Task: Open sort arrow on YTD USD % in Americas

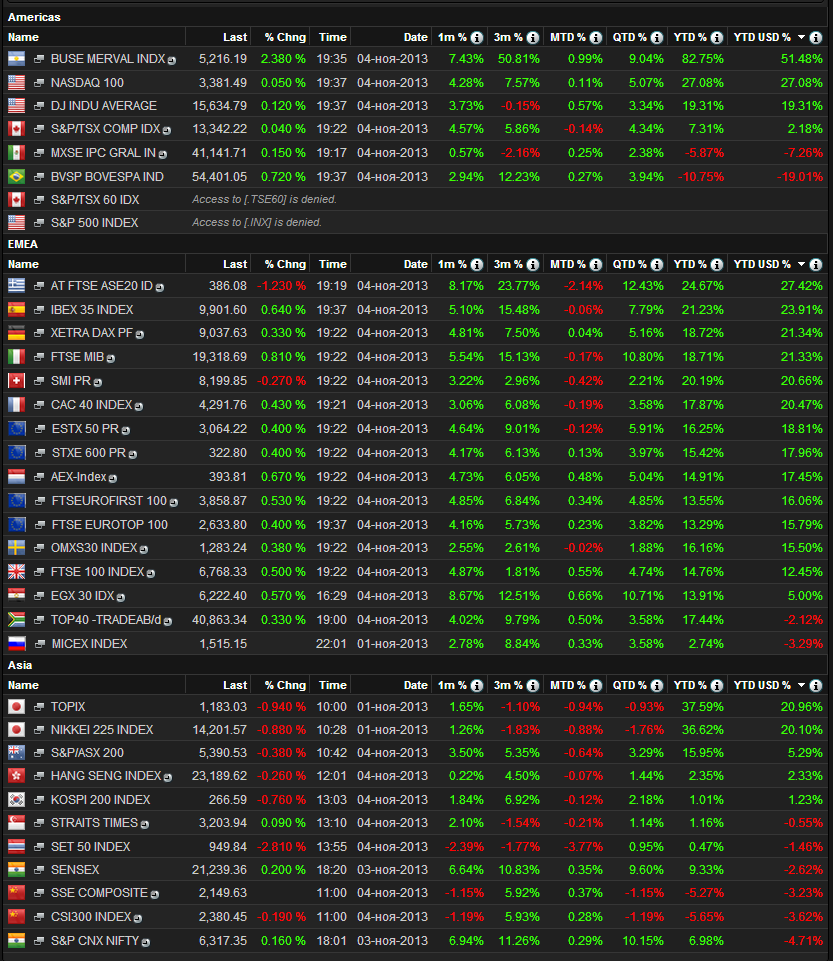Action: click(x=801, y=37)
